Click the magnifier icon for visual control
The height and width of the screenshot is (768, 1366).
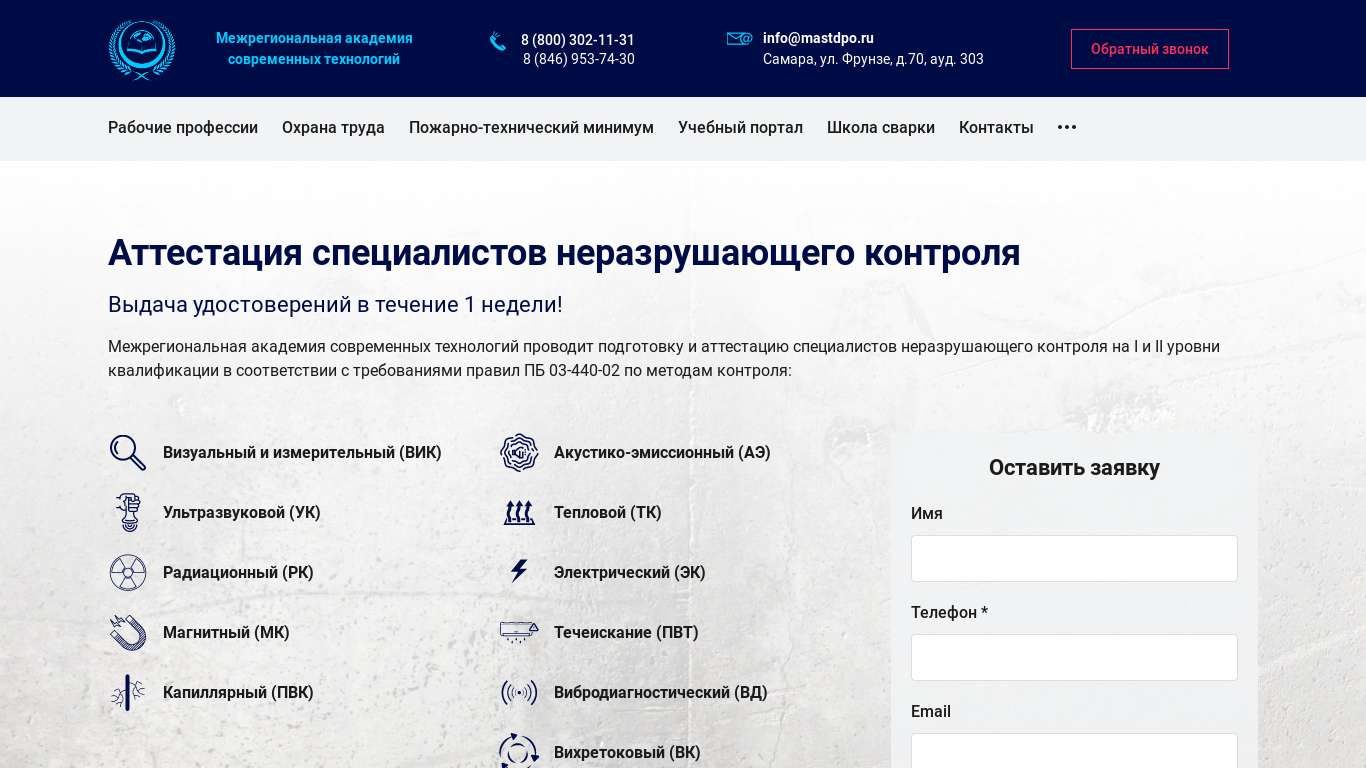coord(128,453)
